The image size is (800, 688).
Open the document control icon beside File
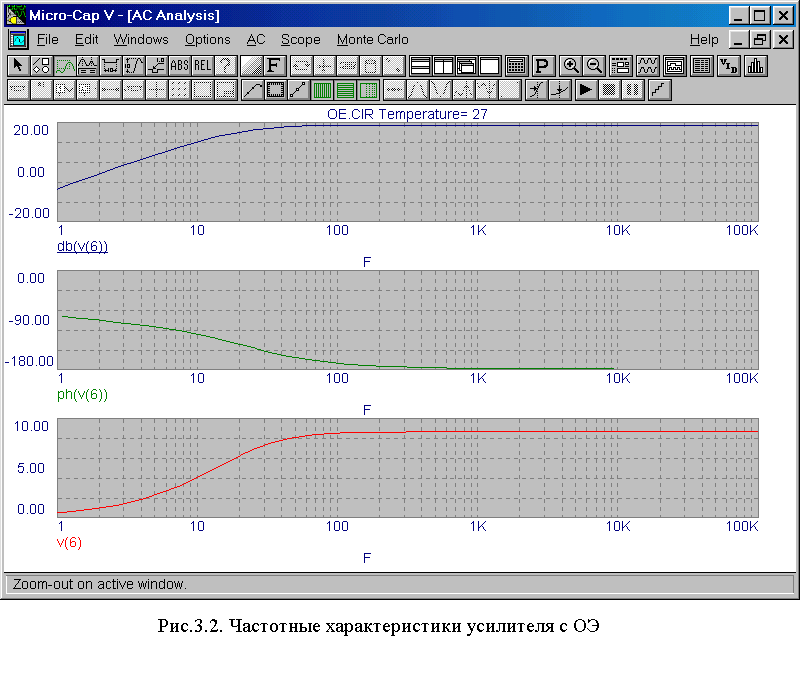pos(18,40)
